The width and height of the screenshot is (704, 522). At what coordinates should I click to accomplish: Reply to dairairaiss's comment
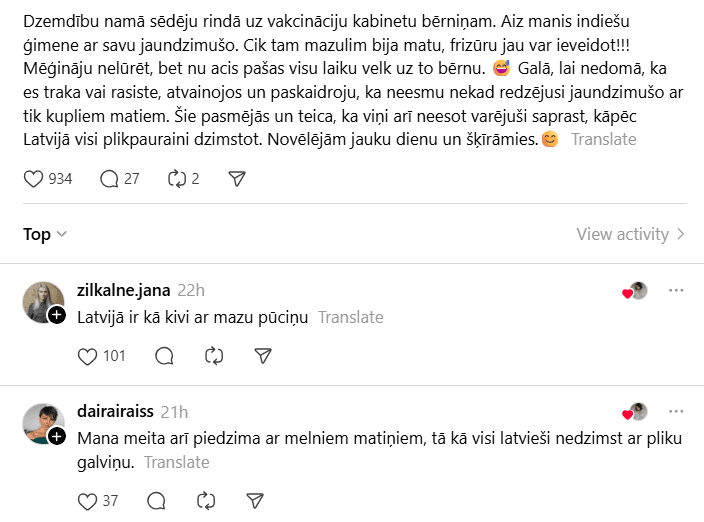(156, 501)
